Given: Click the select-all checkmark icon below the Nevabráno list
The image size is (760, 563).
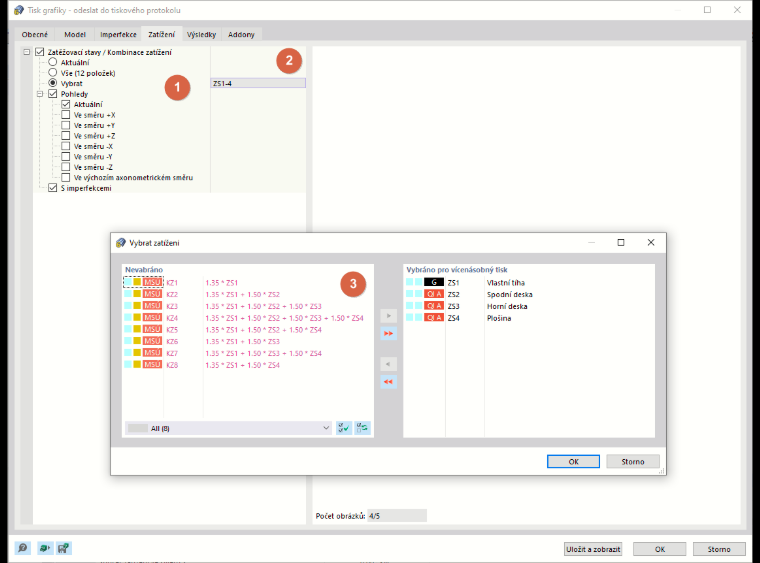Looking at the screenshot, I should (x=344, y=428).
